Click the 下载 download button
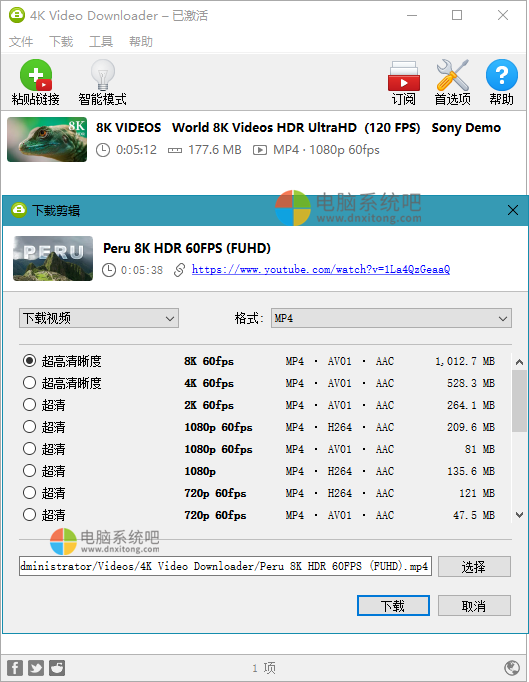Screen dimensions: 529x682 tap(393, 605)
